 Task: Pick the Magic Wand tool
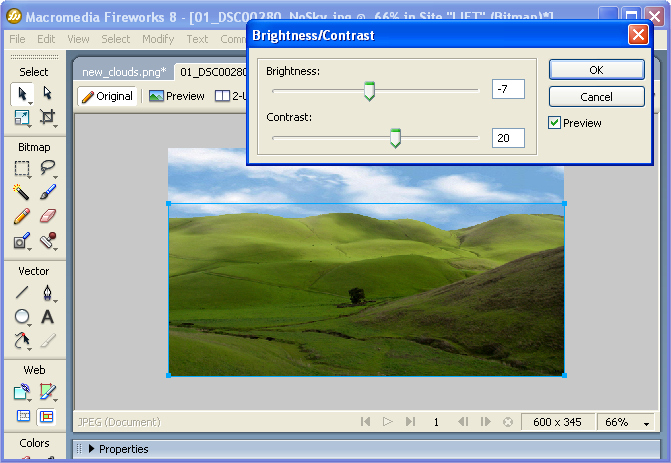(22, 192)
